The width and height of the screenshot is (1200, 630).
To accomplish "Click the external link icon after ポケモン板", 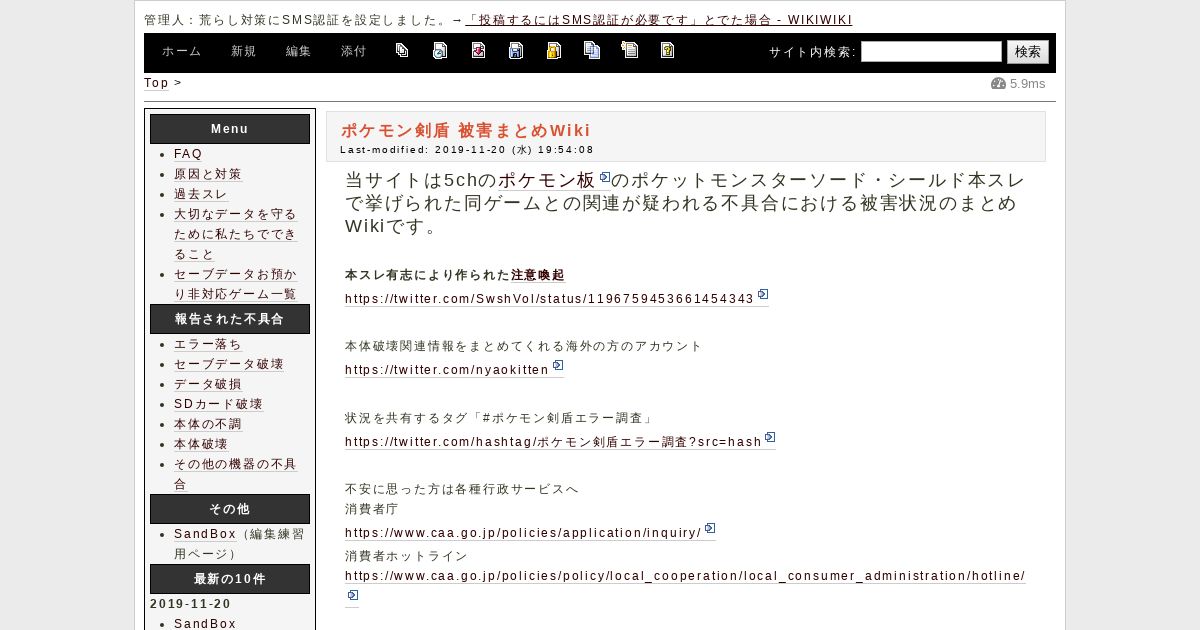I will coord(605,177).
